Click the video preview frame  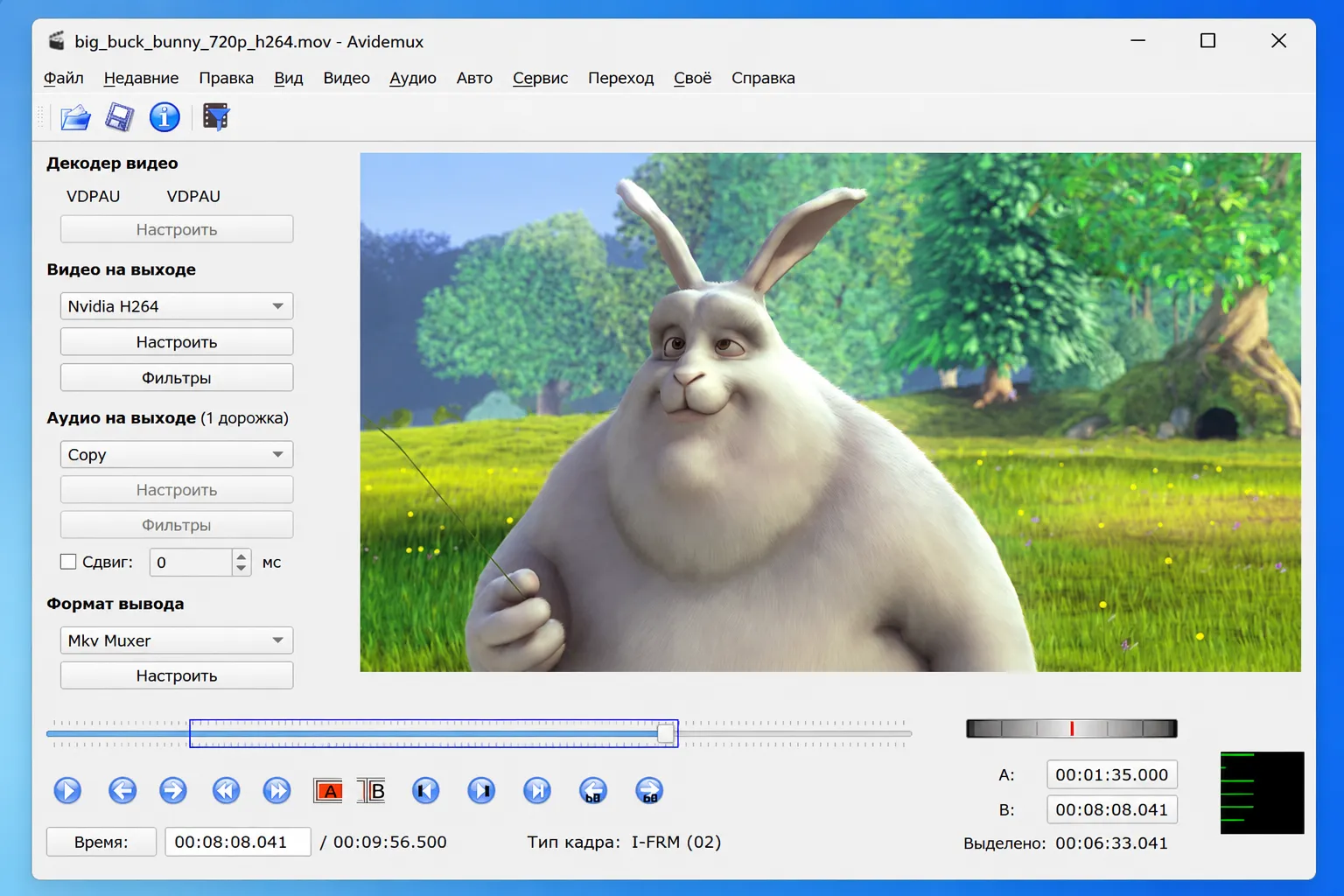click(x=830, y=412)
